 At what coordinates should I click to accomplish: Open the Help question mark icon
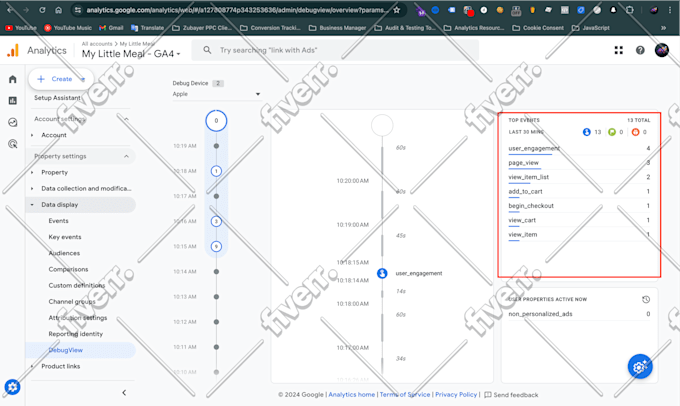pyautogui.click(x=640, y=50)
